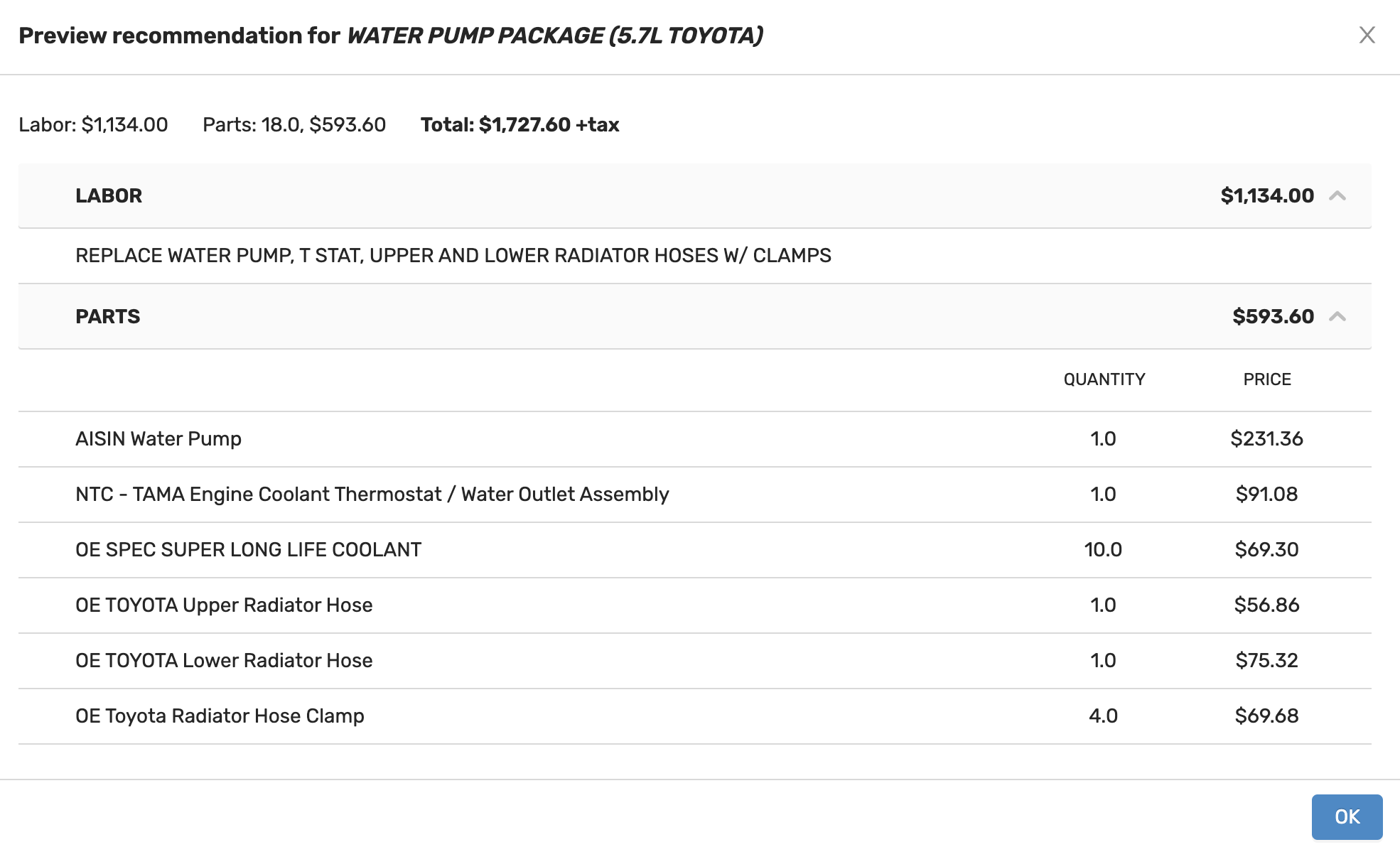Select the NTC - TAMA Thermostat row
Viewport: 1400px width, 847px height.
pos(372,495)
